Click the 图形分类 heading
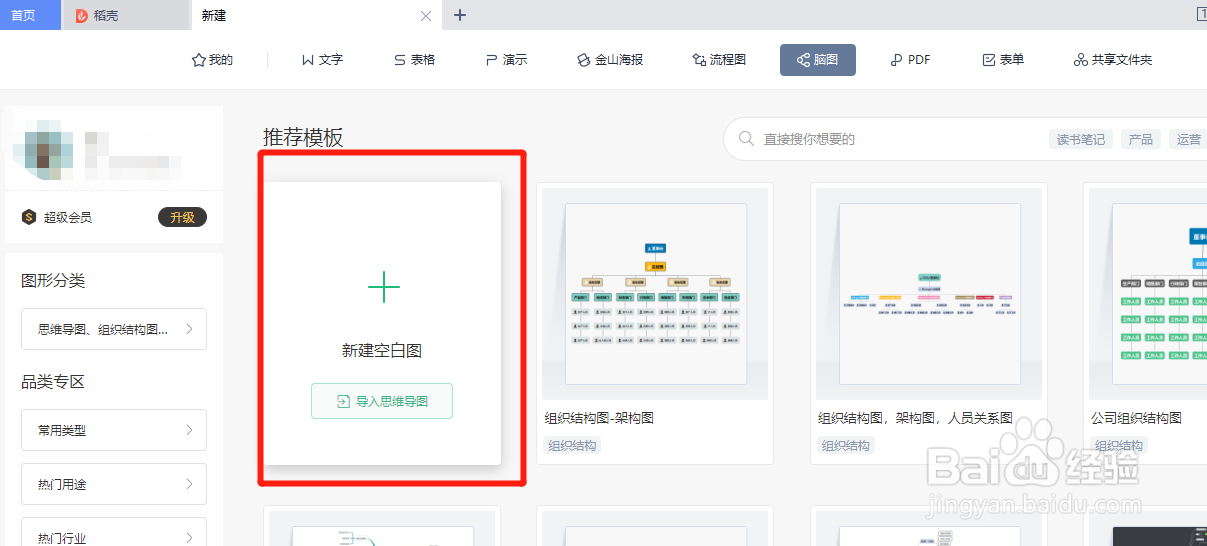 click(53, 281)
